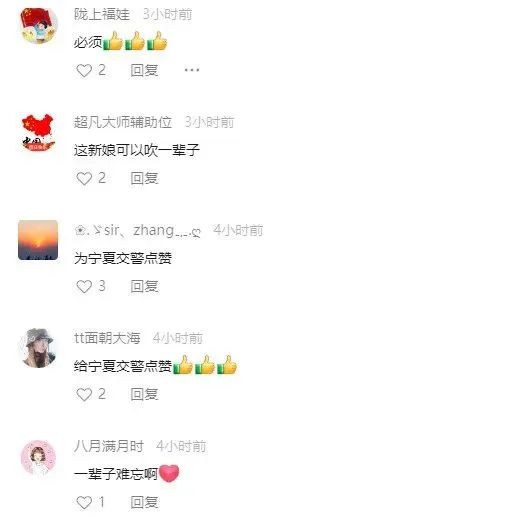
Task: Open tt面朝大海's hat photo avatar
Action: [x=38, y=348]
